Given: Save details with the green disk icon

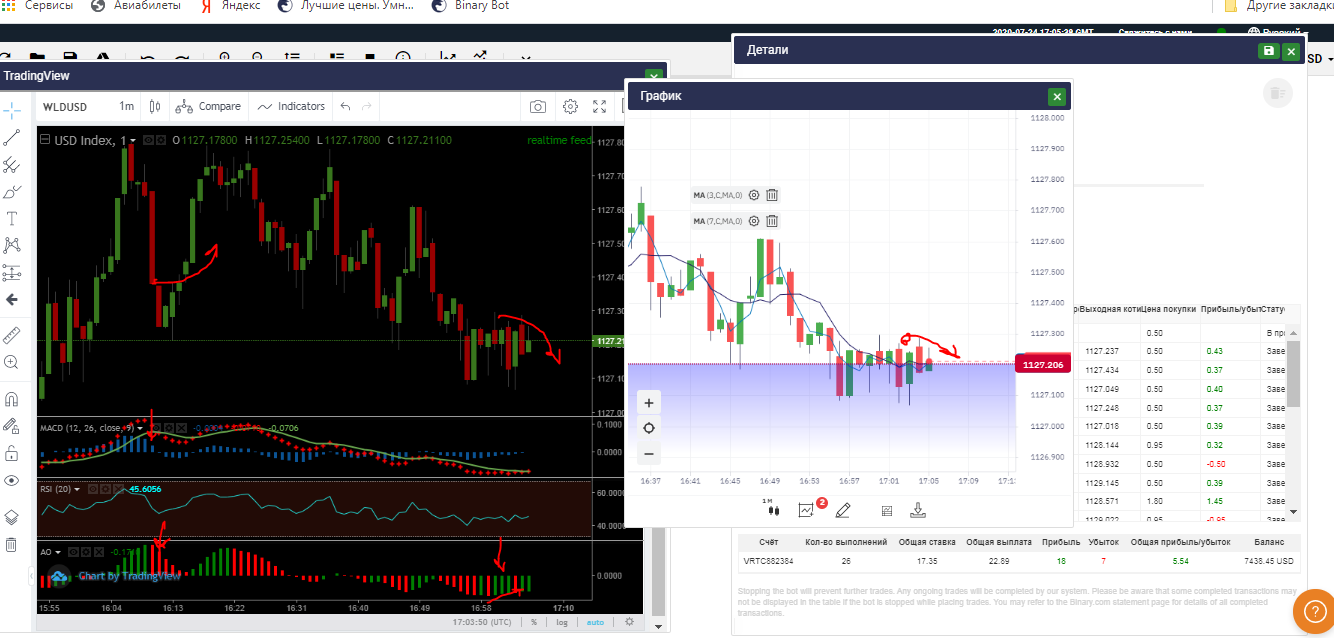Looking at the screenshot, I should tap(1269, 51).
